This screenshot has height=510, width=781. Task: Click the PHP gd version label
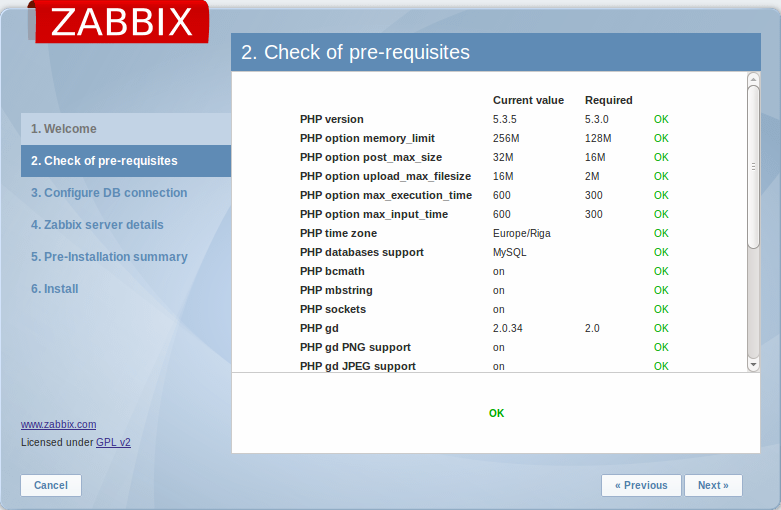(319, 328)
